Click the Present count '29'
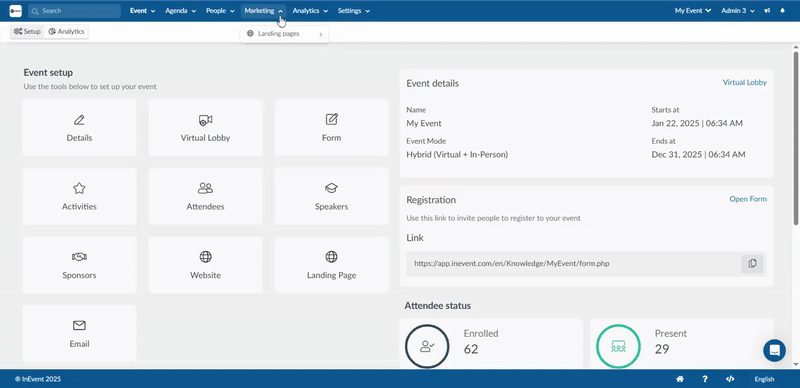The height and width of the screenshot is (388, 800). (662, 349)
